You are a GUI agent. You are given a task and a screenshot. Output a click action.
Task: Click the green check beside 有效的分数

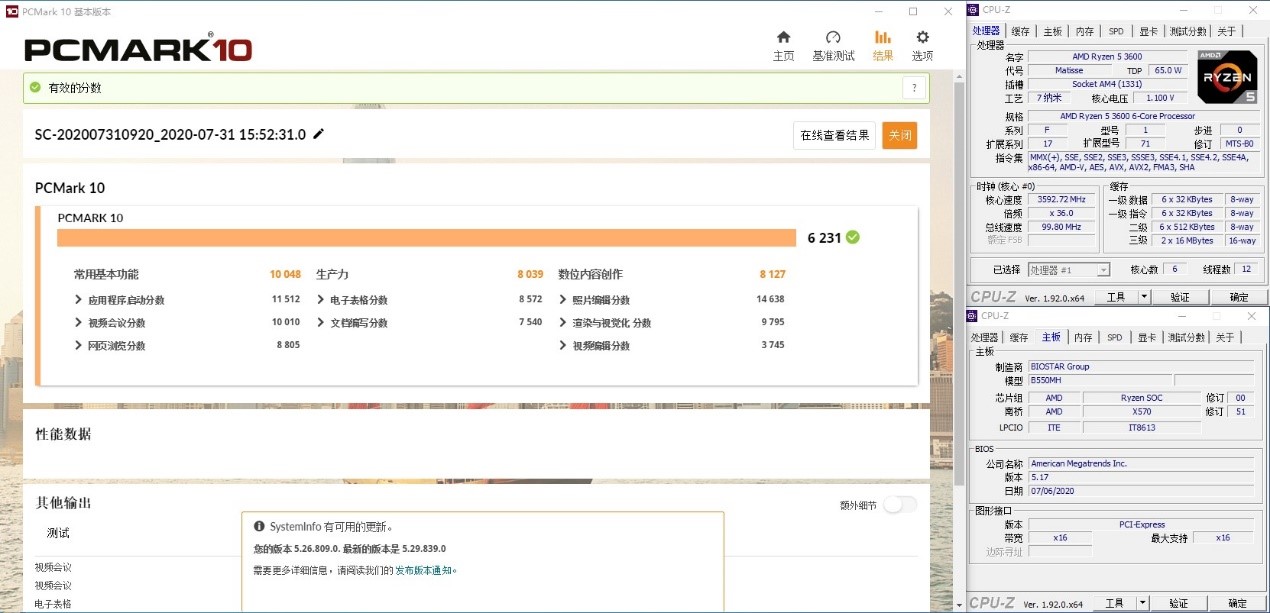pos(35,88)
